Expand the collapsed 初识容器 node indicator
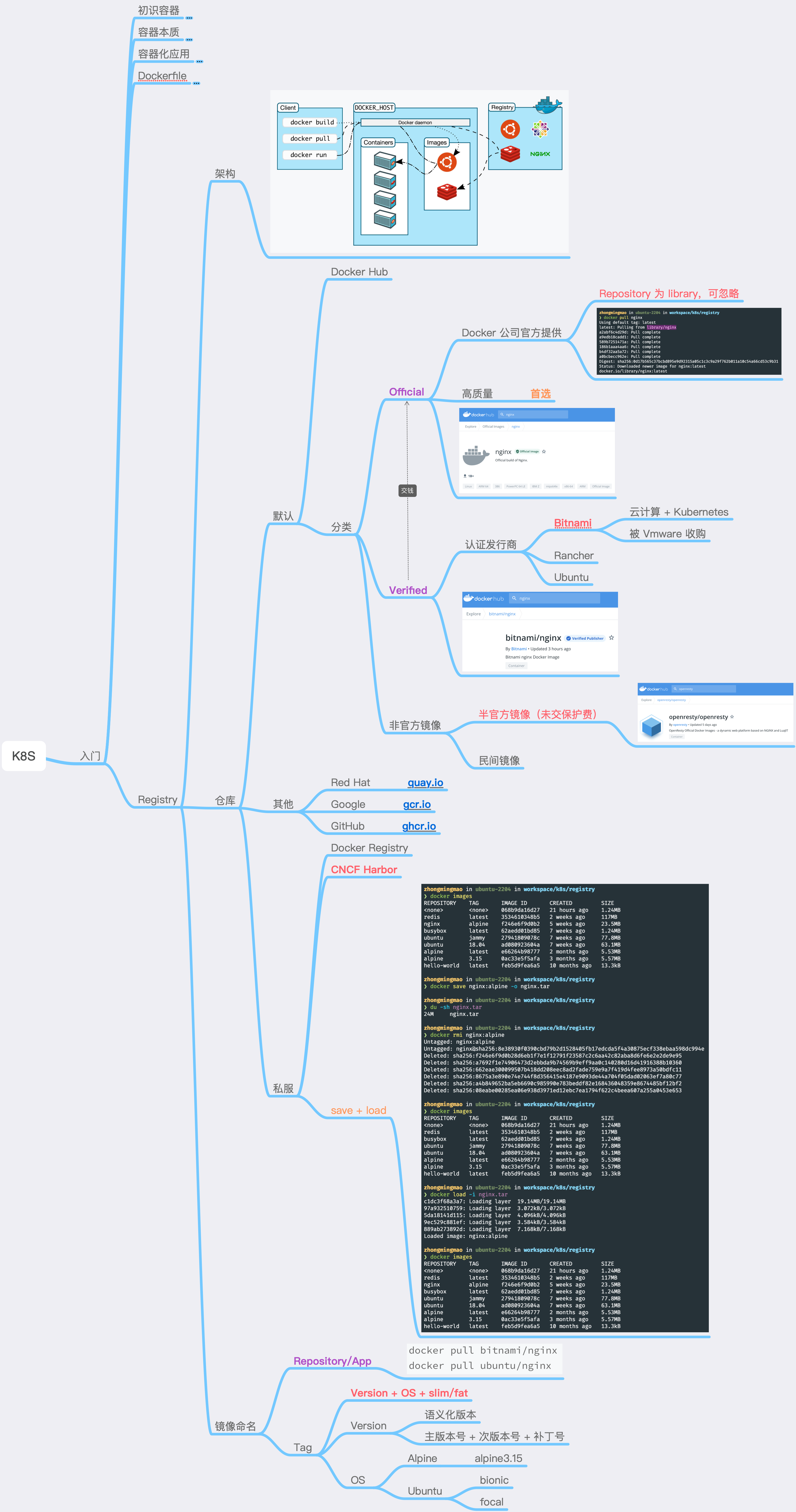 [189, 18]
